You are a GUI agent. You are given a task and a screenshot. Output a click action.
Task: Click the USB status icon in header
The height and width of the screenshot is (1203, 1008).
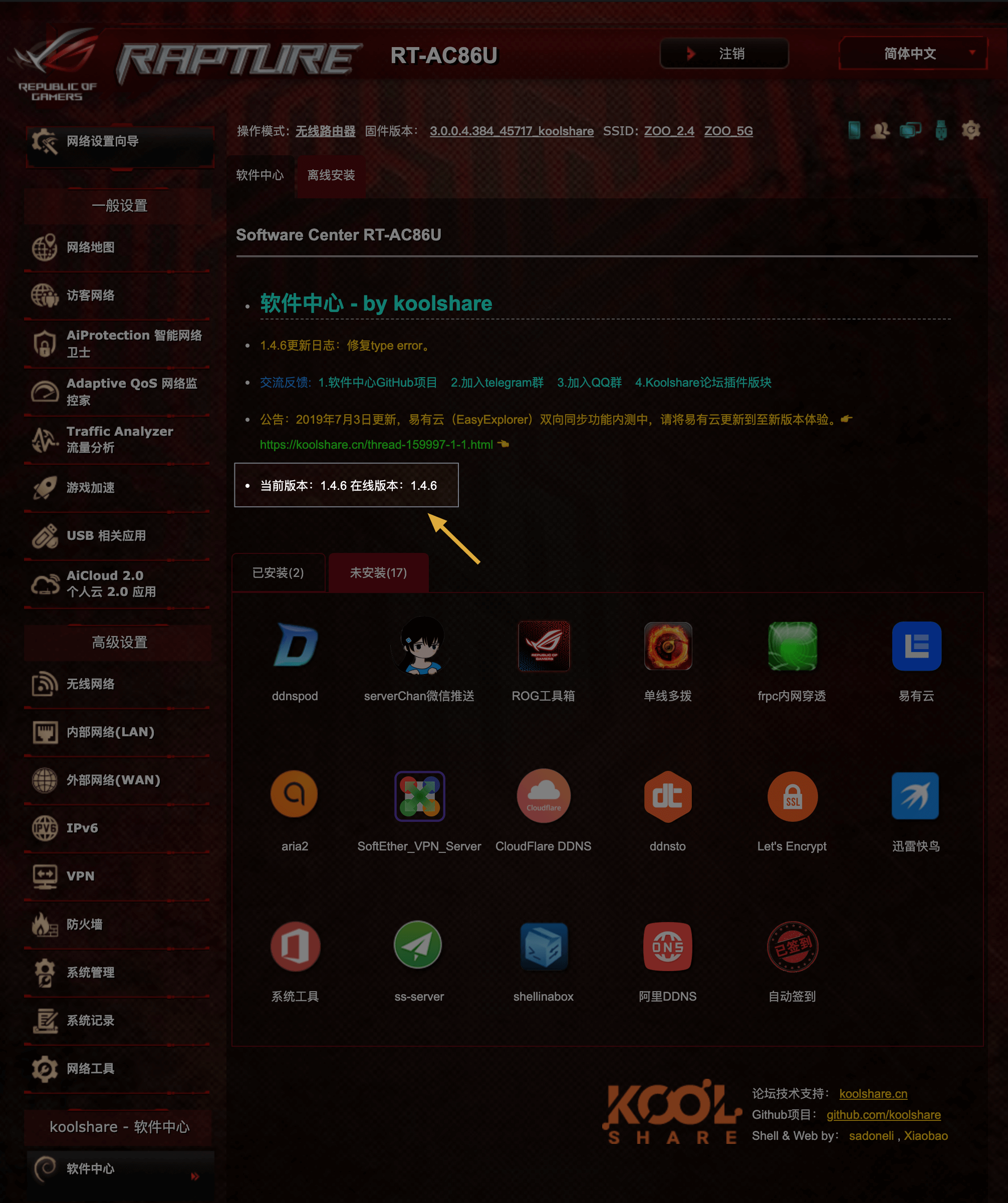coord(941,130)
